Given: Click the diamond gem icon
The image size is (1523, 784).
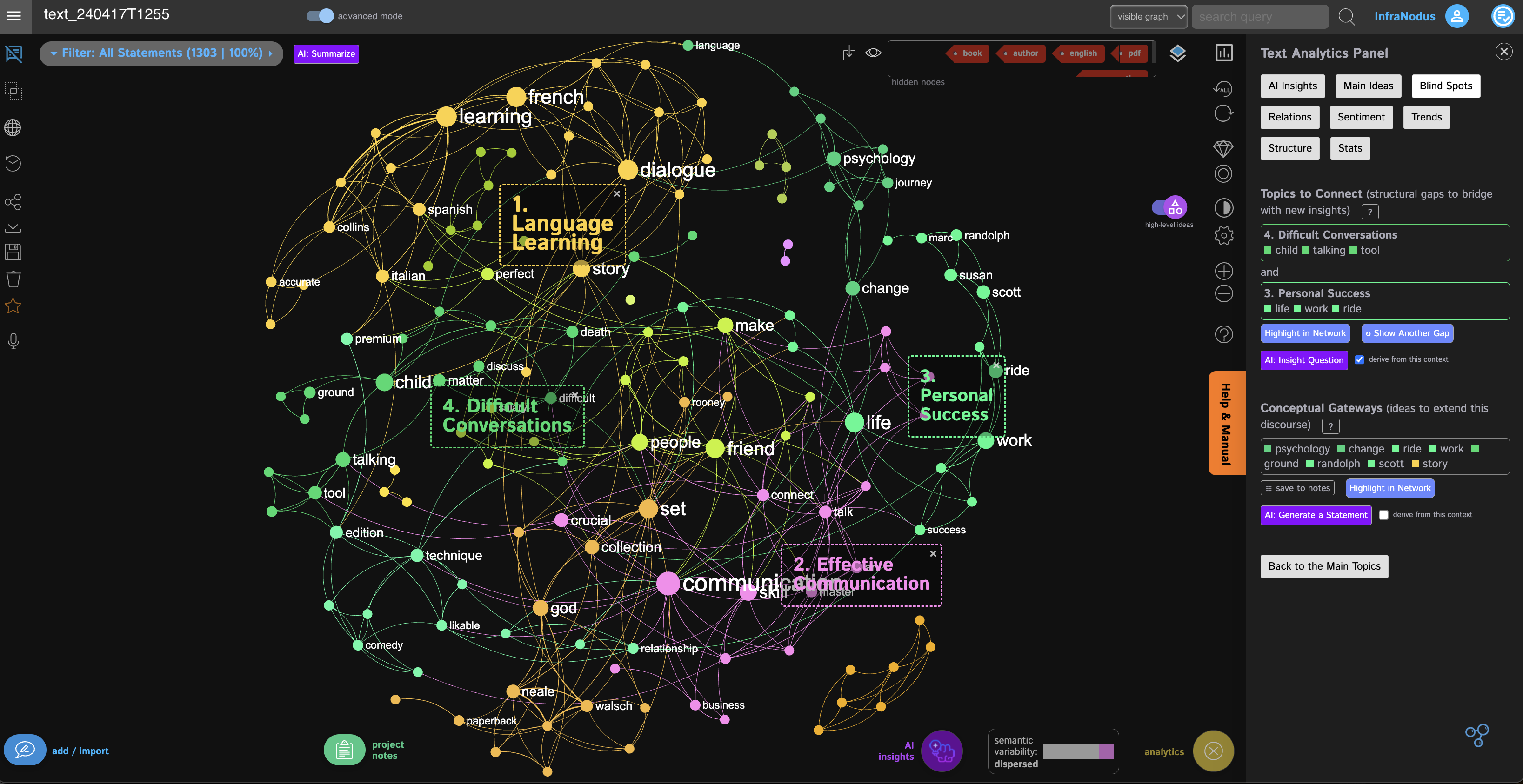Looking at the screenshot, I should coord(1223,148).
